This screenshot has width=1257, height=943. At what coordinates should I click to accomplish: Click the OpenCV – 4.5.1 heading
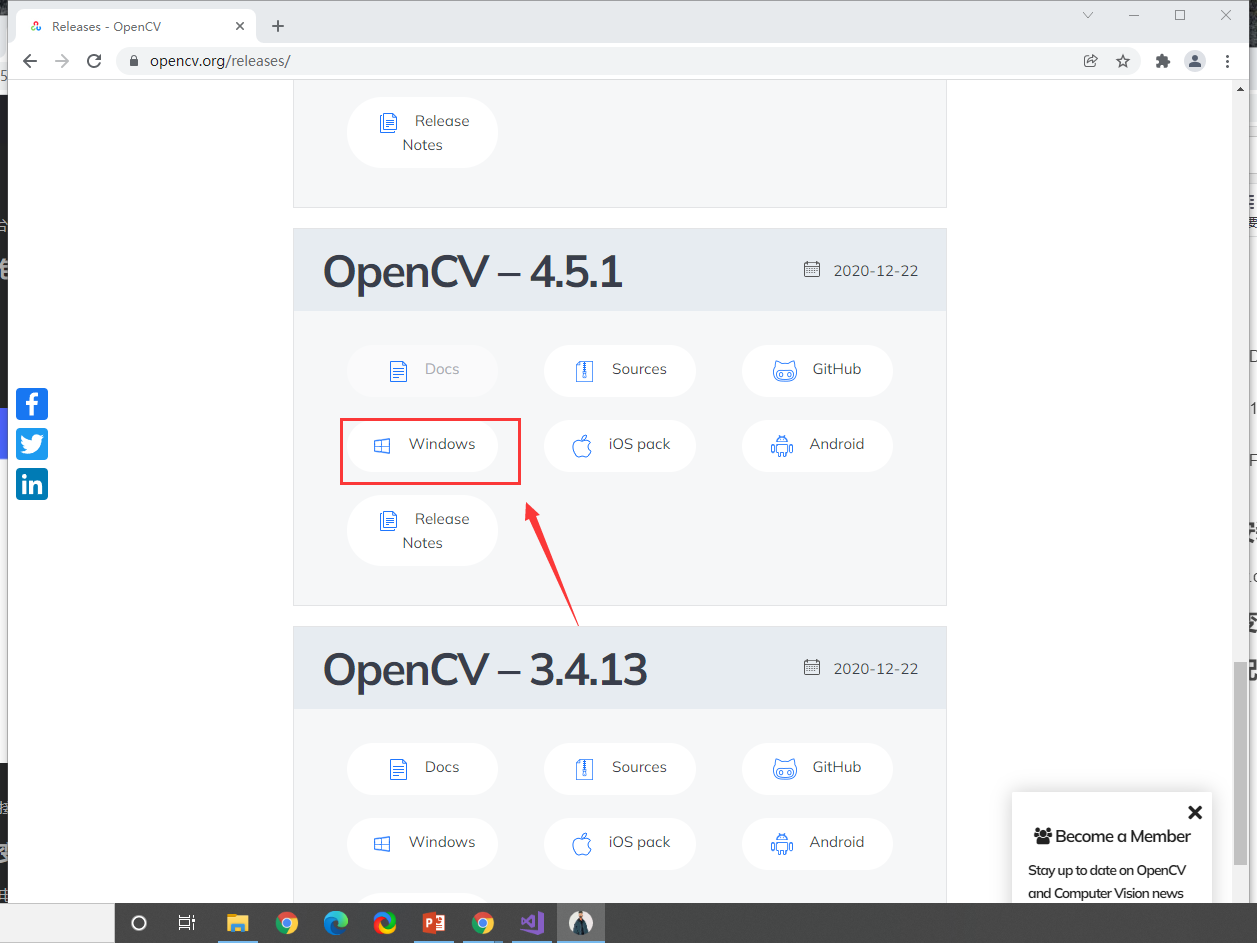point(472,271)
